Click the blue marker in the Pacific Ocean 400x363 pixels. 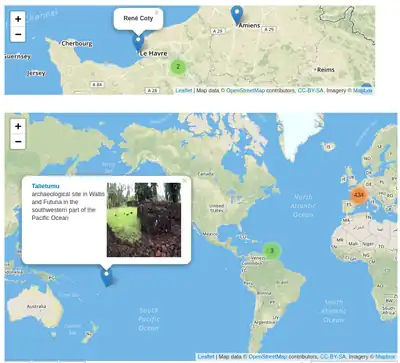tap(106, 278)
